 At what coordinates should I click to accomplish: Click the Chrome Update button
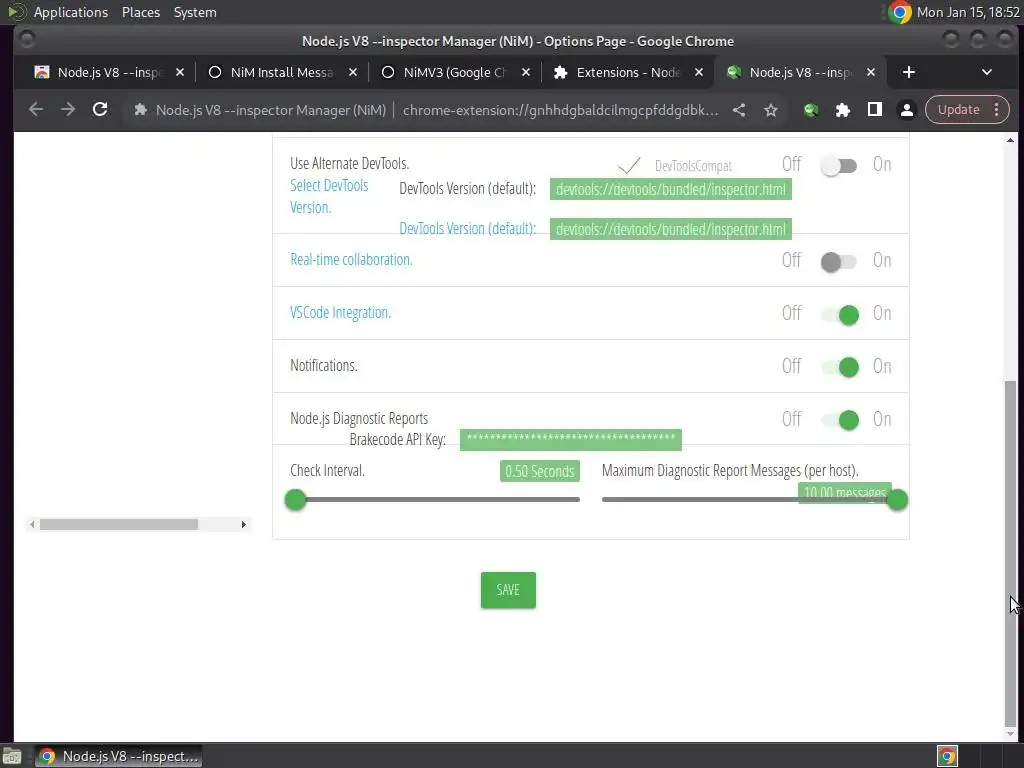coord(958,110)
